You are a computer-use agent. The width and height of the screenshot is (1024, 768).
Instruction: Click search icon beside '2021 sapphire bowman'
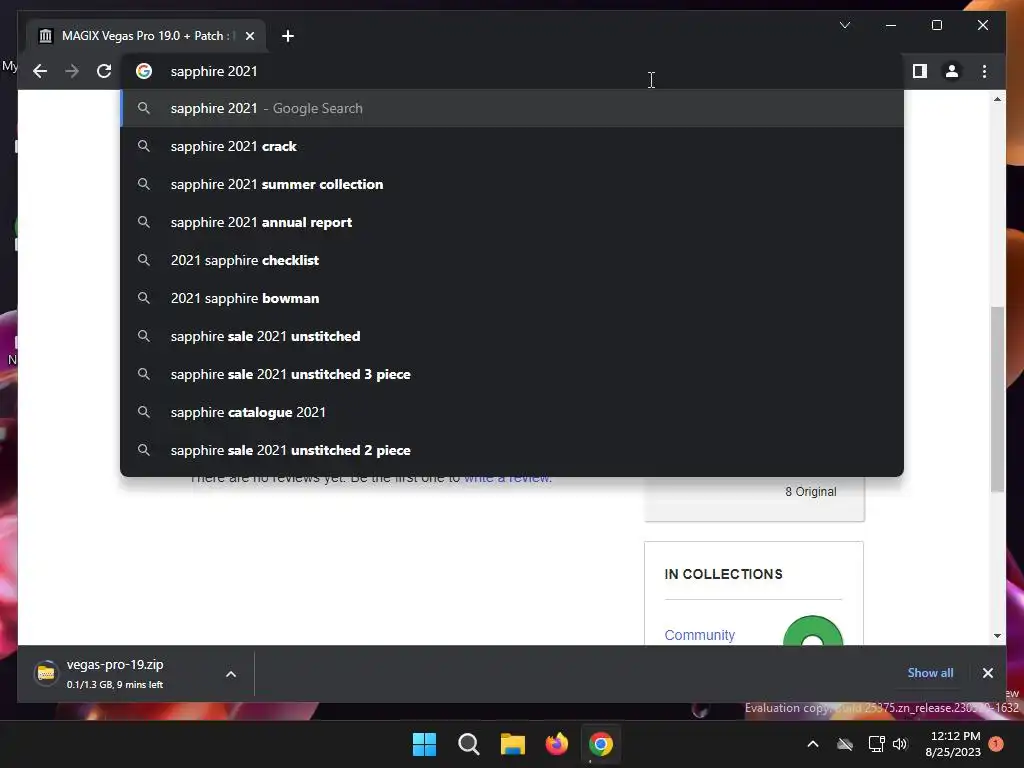pos(144,298)
